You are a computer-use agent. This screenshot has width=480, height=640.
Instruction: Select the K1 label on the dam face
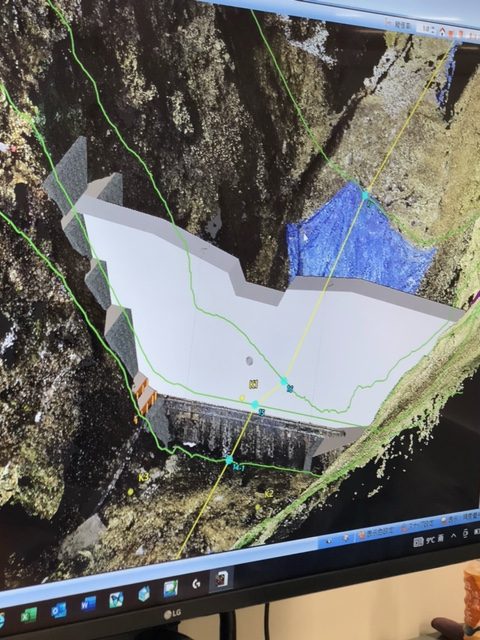click(x=254, y=384)
